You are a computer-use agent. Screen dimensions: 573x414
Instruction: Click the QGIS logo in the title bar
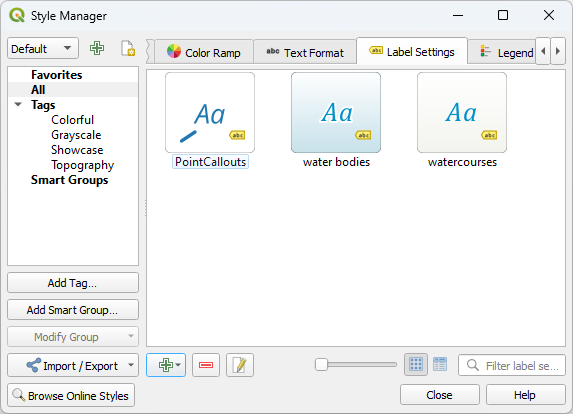point(17,16)
